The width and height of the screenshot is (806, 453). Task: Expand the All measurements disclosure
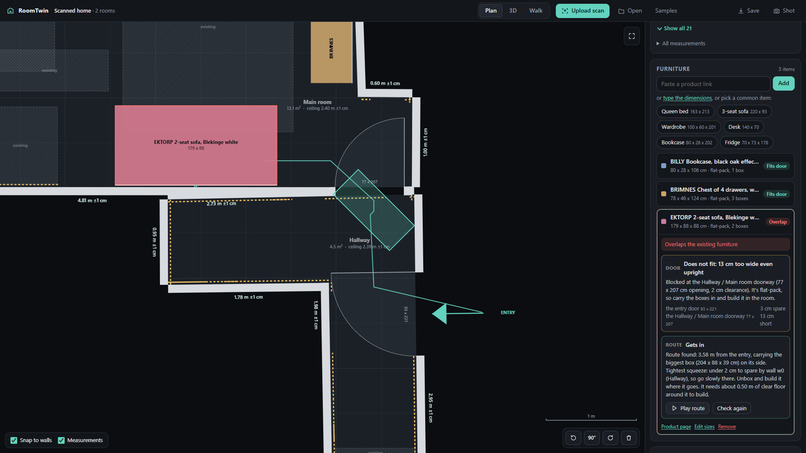pos(681,43)
